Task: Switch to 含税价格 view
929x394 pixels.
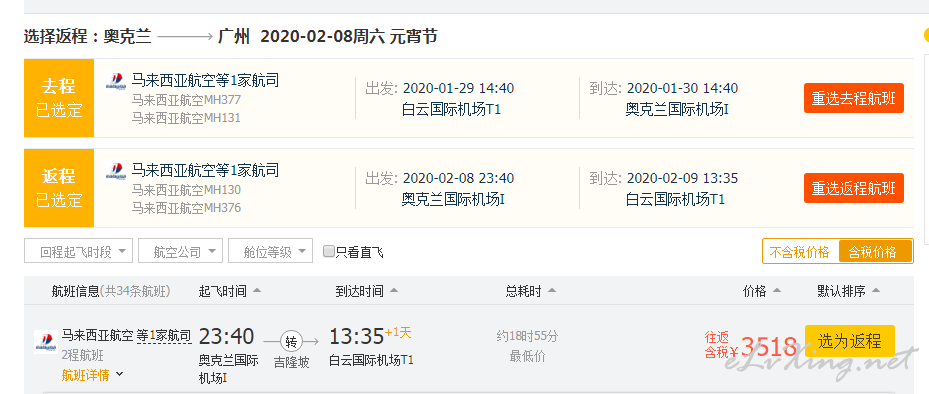Action: (x=875, y=252)
